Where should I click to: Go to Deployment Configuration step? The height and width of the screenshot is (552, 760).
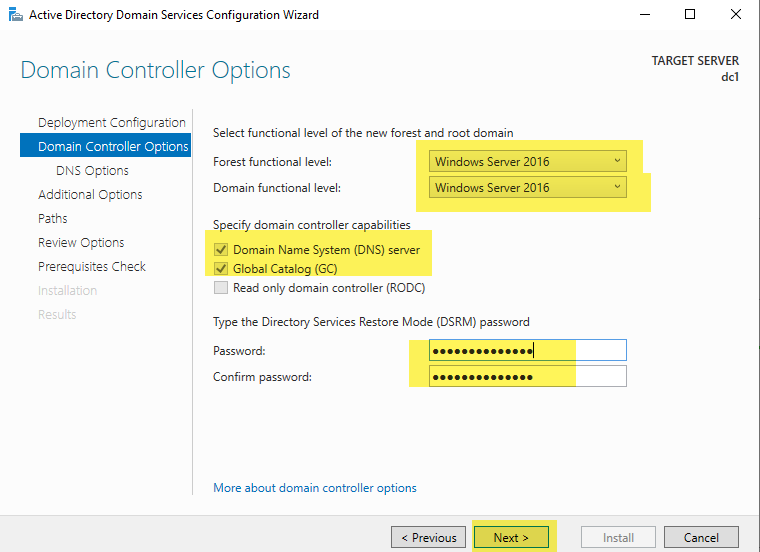click(x=111, y=123)
